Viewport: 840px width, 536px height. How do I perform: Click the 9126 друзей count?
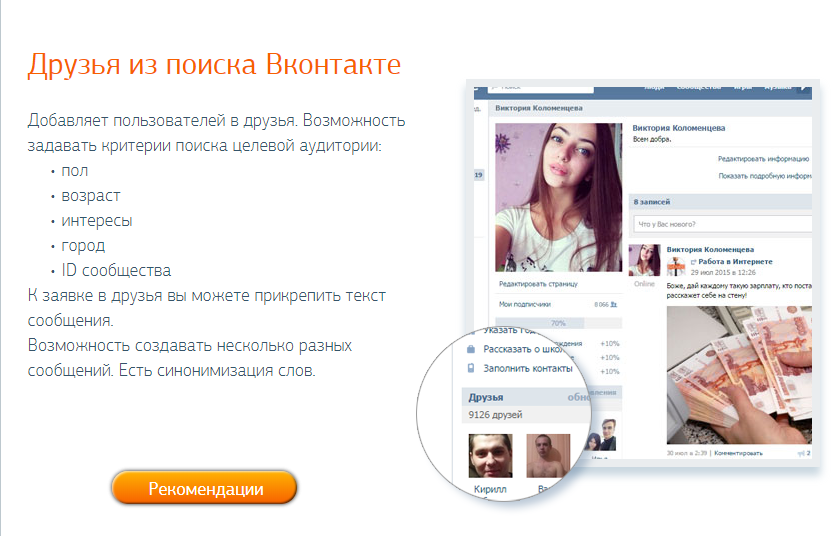(495, 414)
